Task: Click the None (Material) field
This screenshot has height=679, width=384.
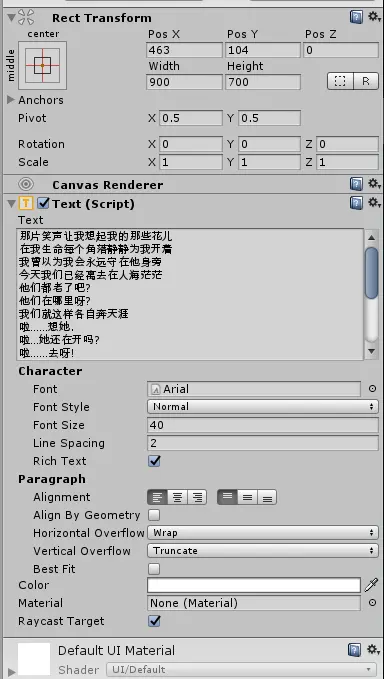Action: 254,603
